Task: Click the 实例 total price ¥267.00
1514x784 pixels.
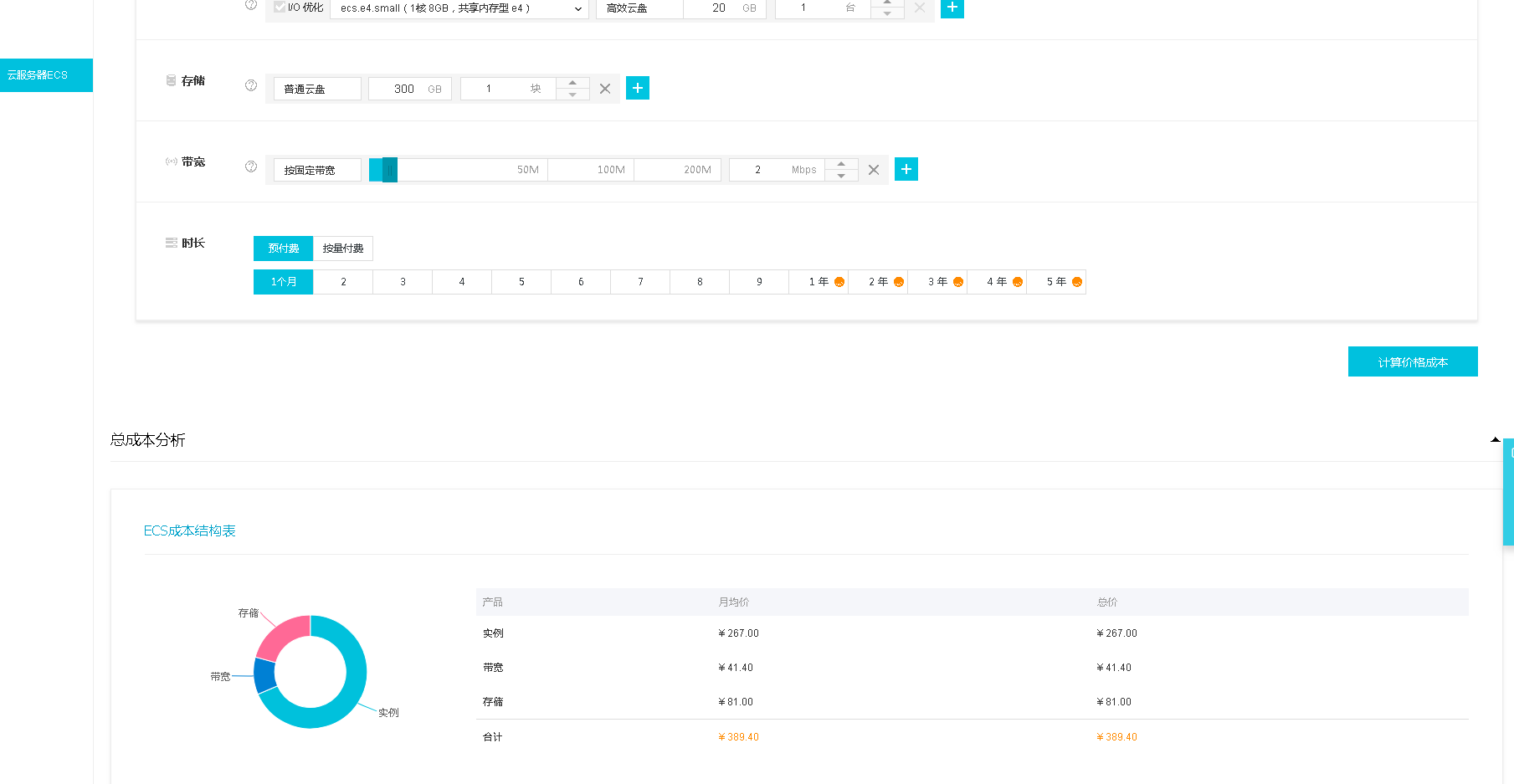Action: (x=1116, y=633)
